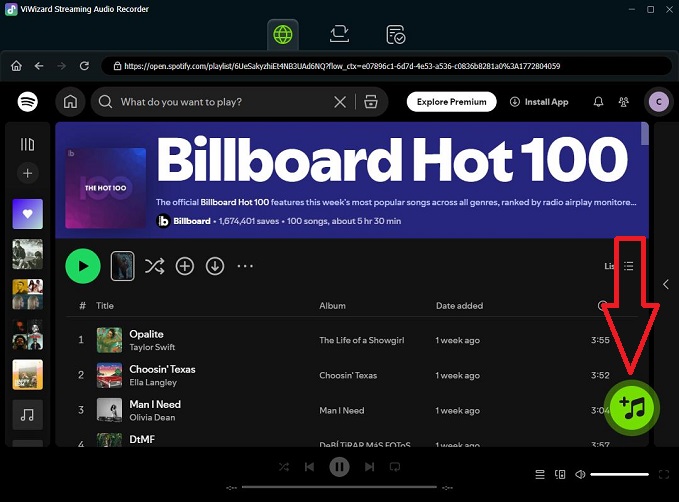
Task: Click the Choosin' Texas album thumbnail
Action: point(109,375)
